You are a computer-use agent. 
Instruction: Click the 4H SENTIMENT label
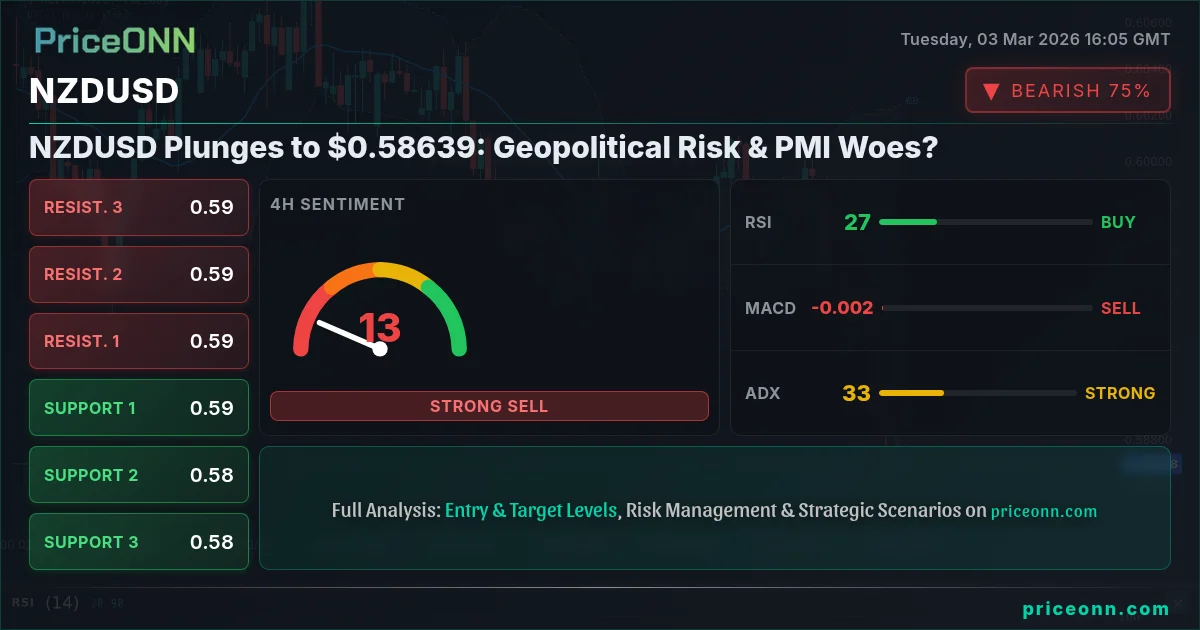(338, 204)
